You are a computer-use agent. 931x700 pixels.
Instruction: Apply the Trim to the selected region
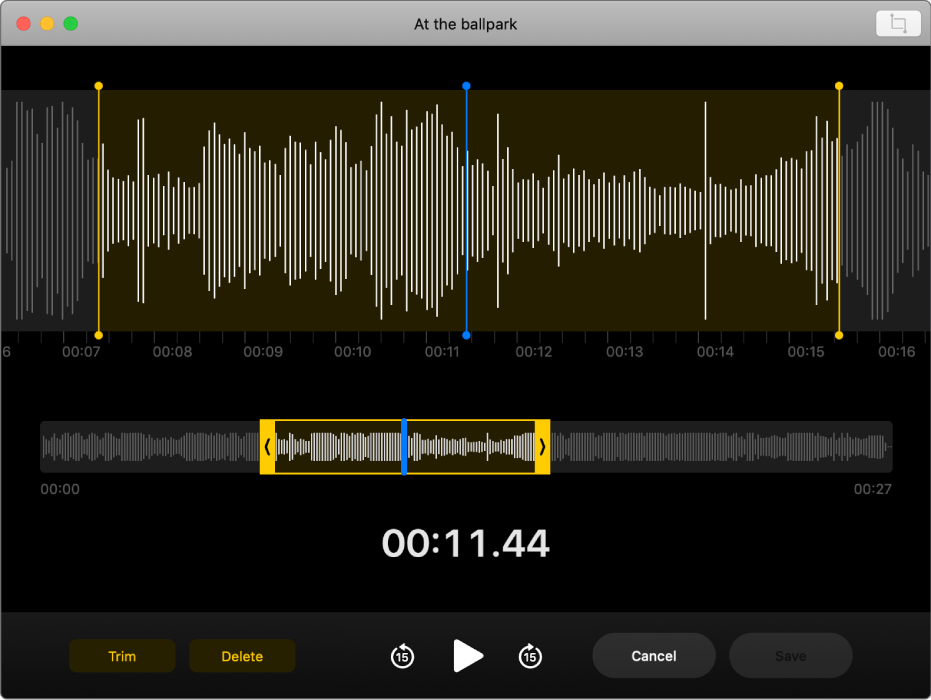[121, 656]
